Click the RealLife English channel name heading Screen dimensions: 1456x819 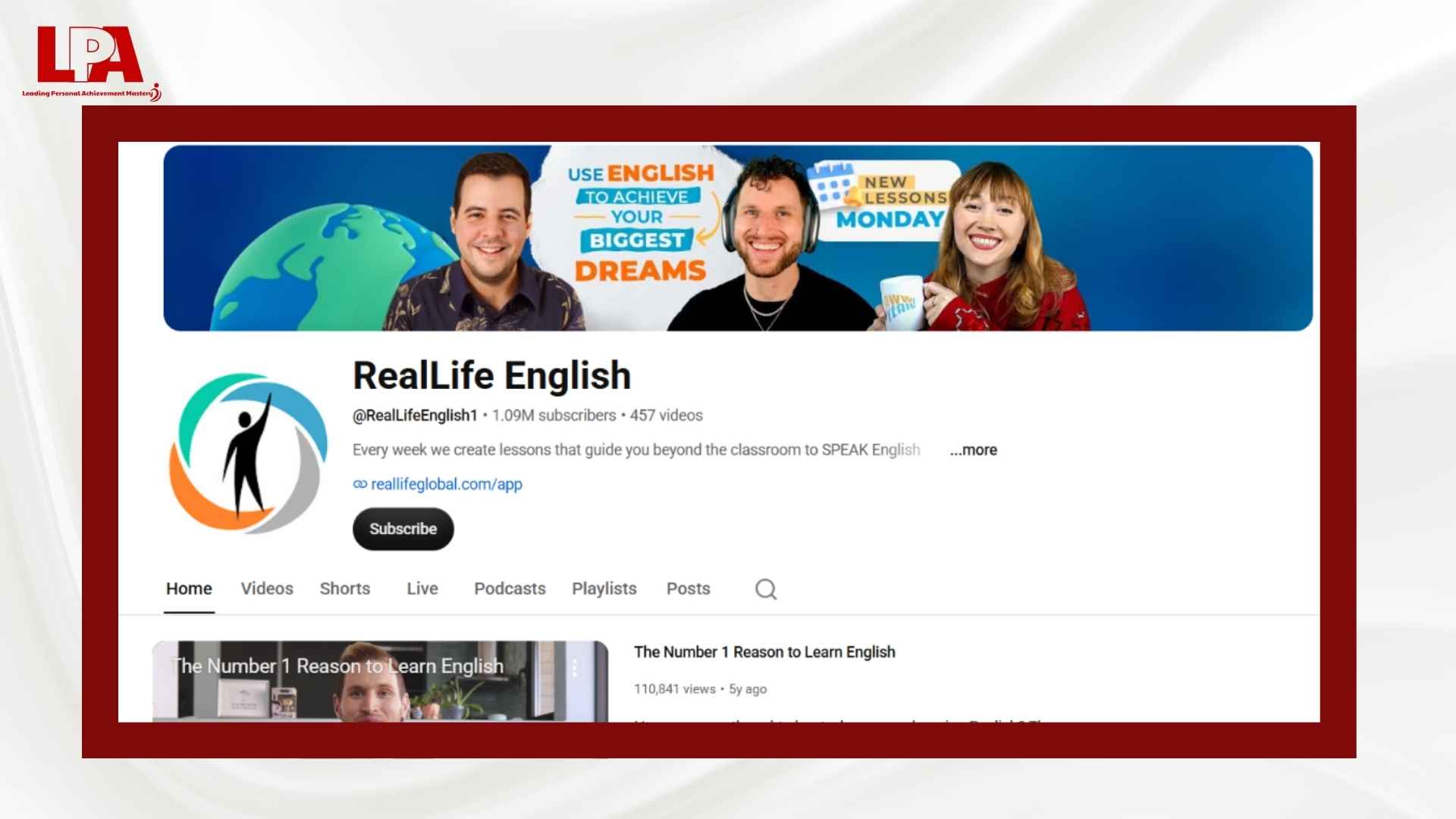(492, 375)
